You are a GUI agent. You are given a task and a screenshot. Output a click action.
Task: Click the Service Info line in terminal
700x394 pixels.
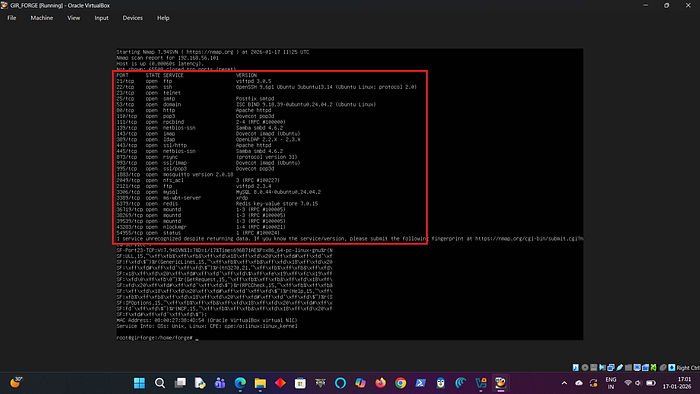click(207, 326)
